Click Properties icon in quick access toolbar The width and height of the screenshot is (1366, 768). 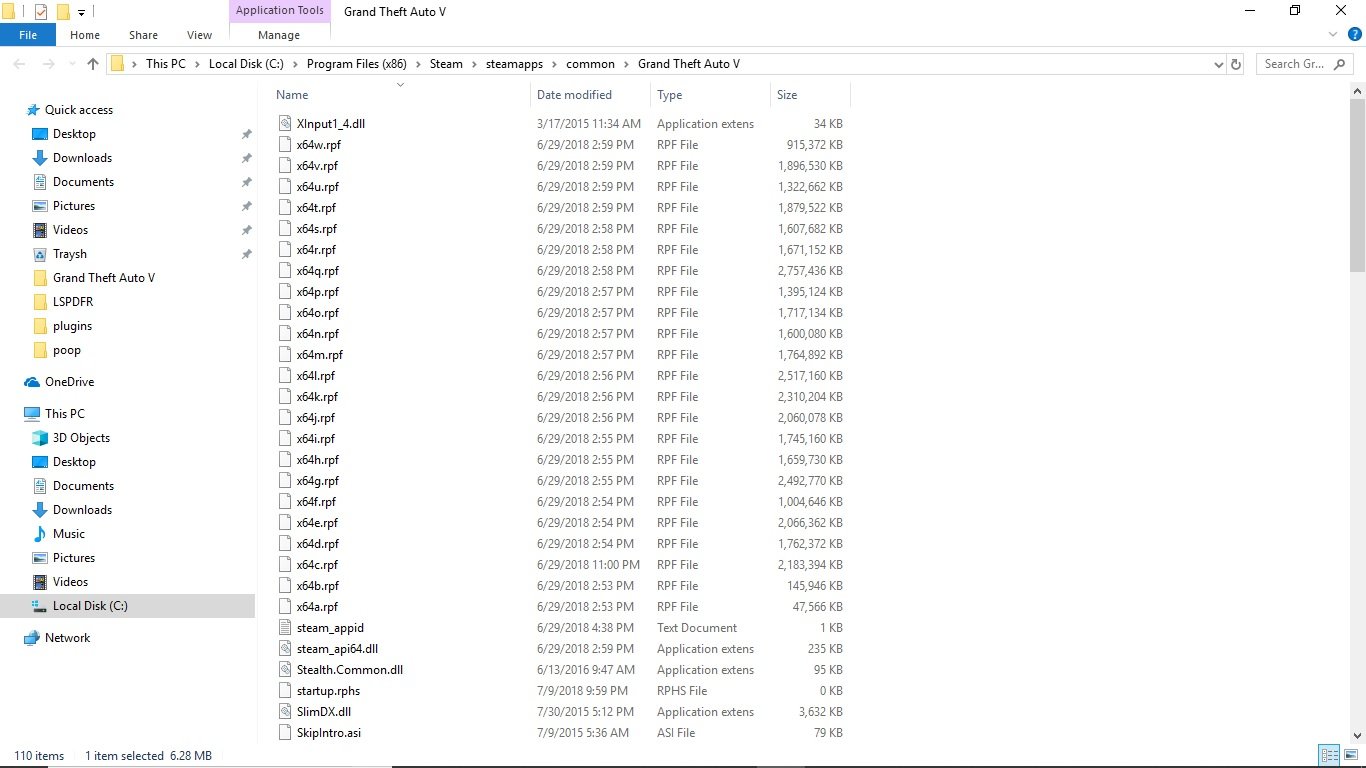click(x=40, y=12)
